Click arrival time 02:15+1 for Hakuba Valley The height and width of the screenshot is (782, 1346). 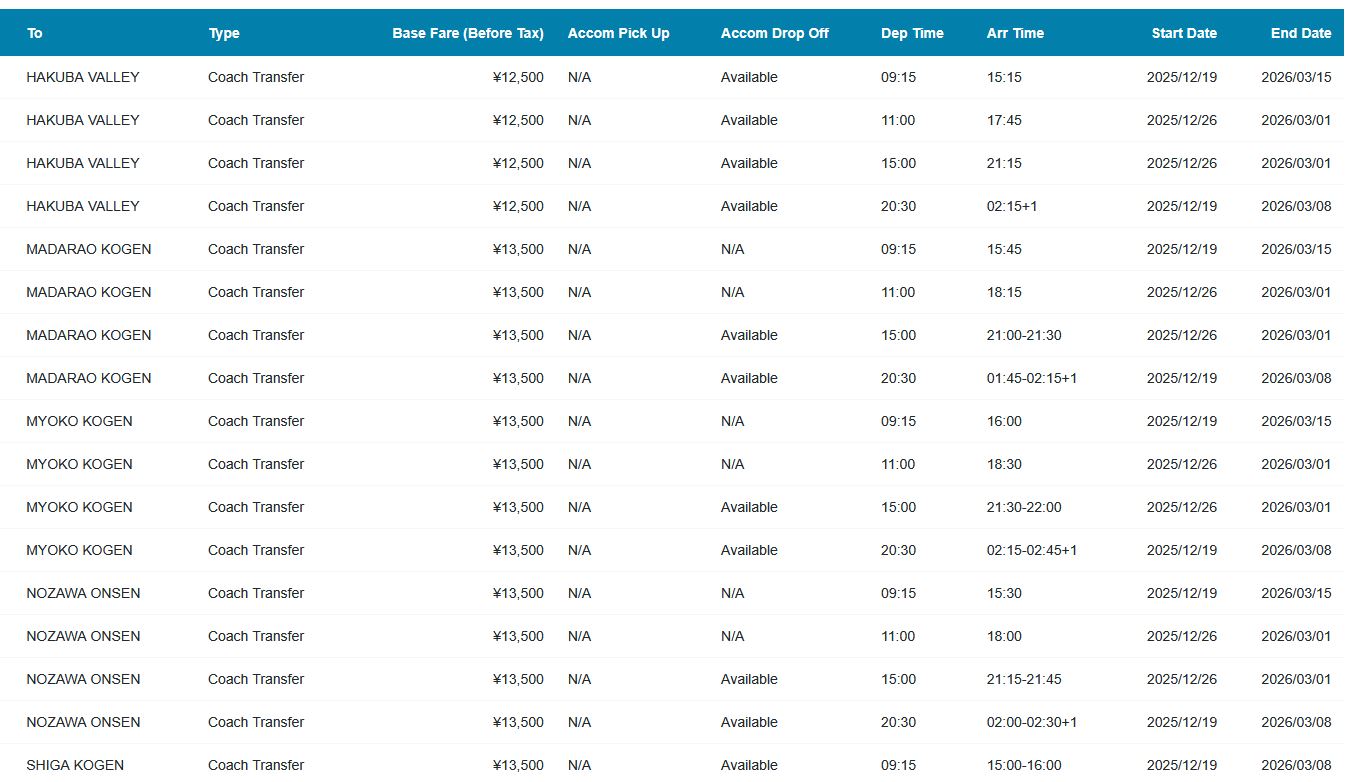[1012, 206]
